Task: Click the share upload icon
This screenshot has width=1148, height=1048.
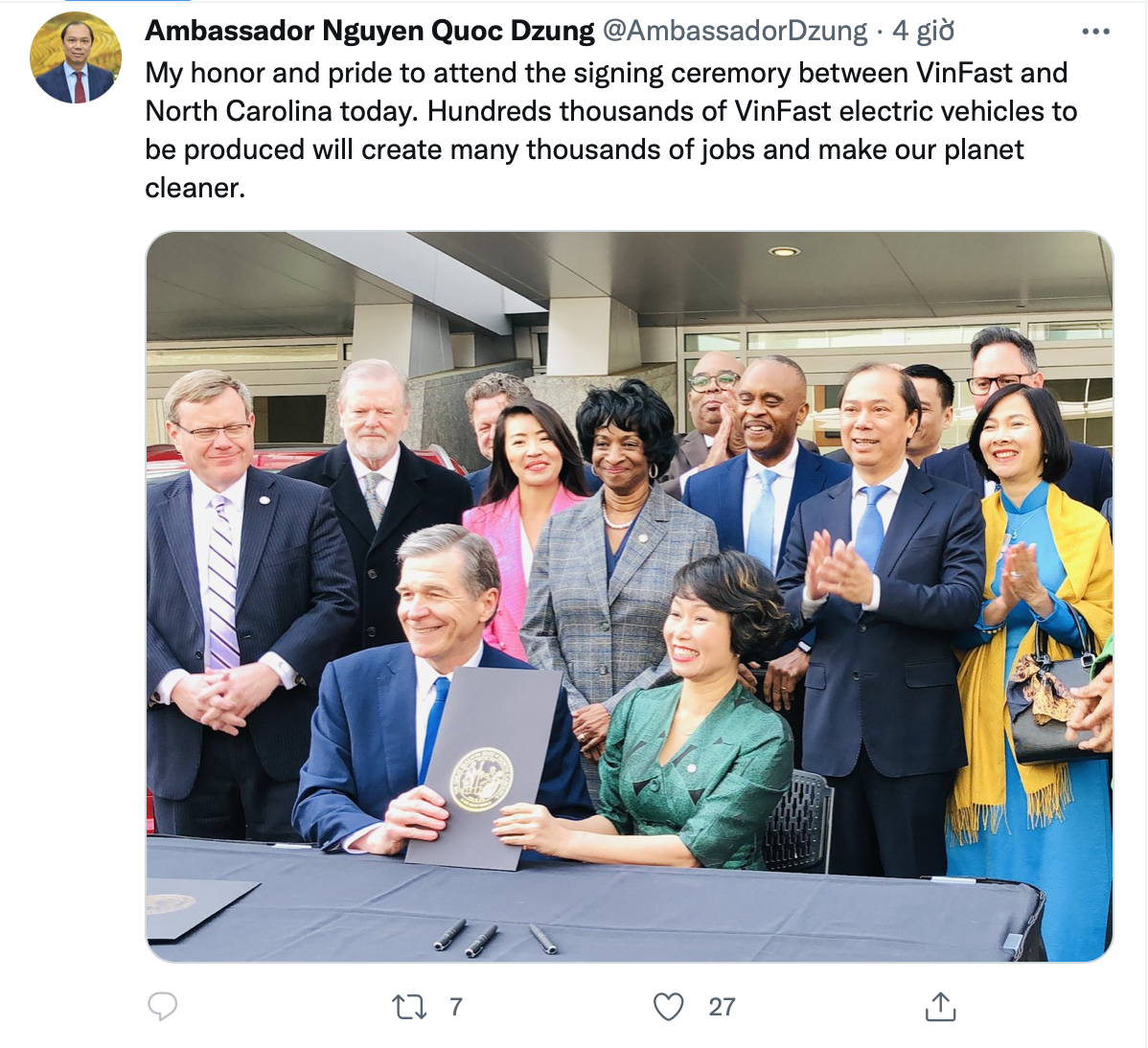Action: click(x=940, y=1006)
